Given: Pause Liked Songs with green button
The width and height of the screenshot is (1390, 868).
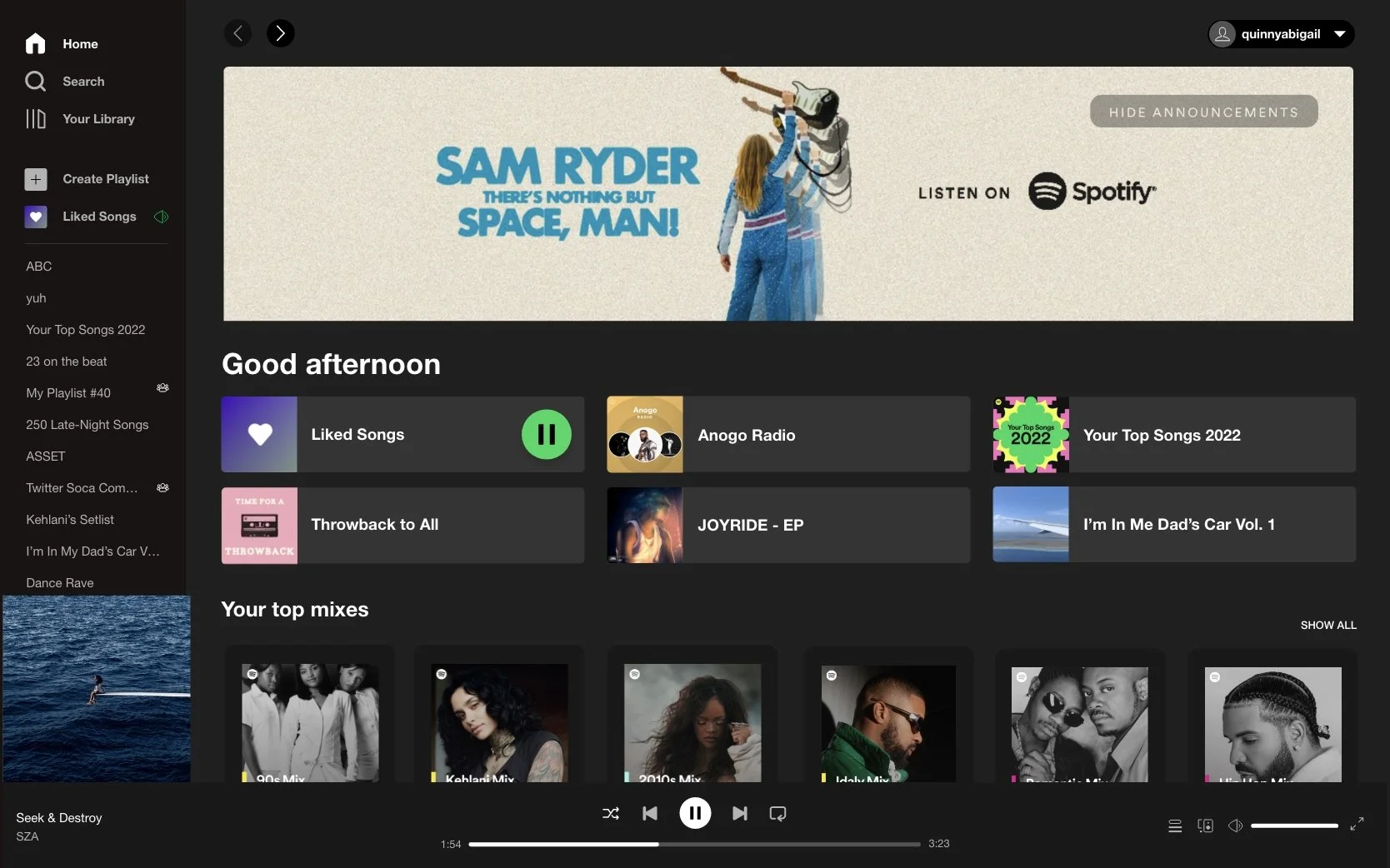Looking at the screenshot, I should pyautogui.click(x=546, y=434).
